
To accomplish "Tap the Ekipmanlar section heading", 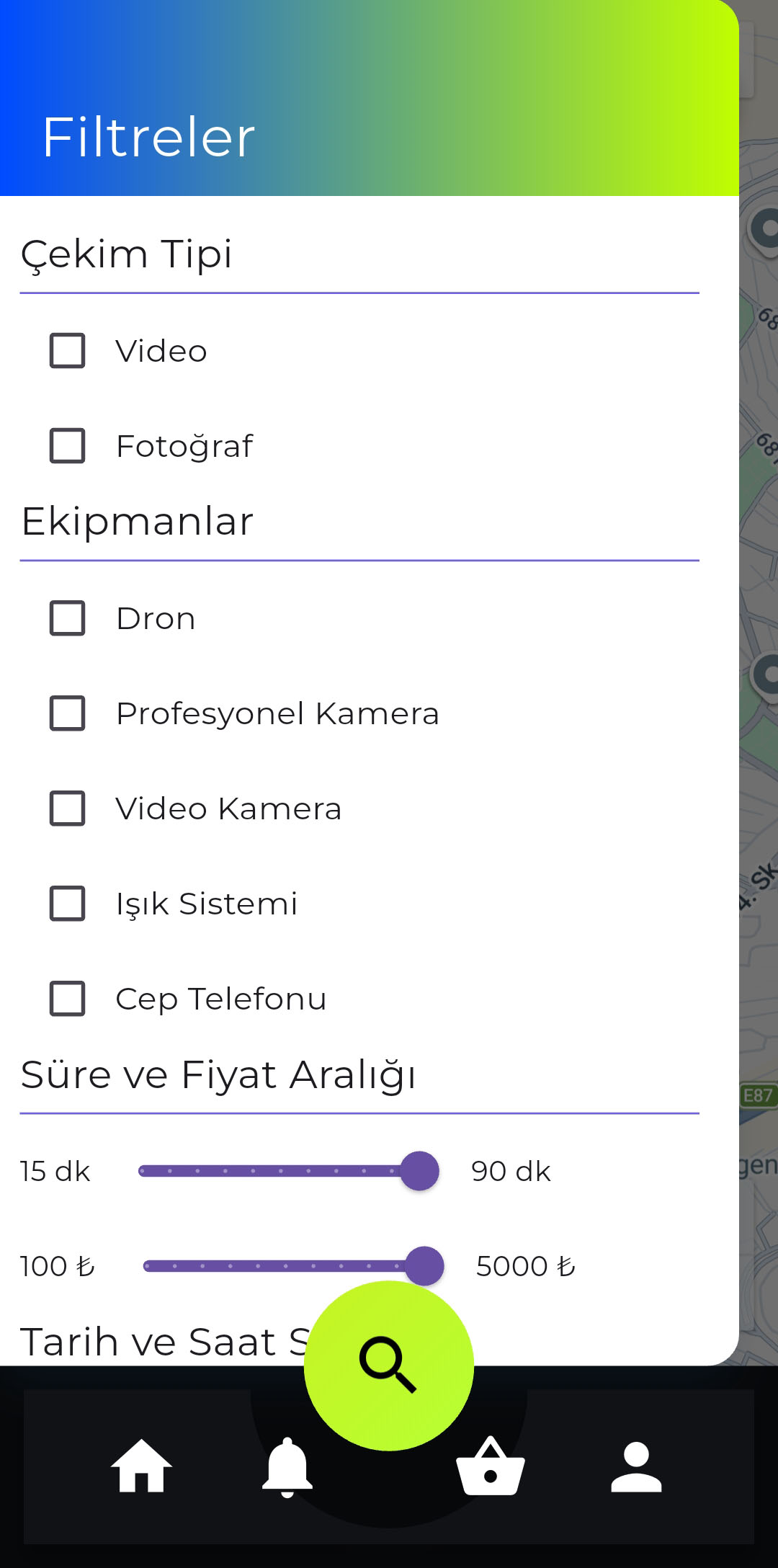I will pyautogui.click(x=138, y=521).
